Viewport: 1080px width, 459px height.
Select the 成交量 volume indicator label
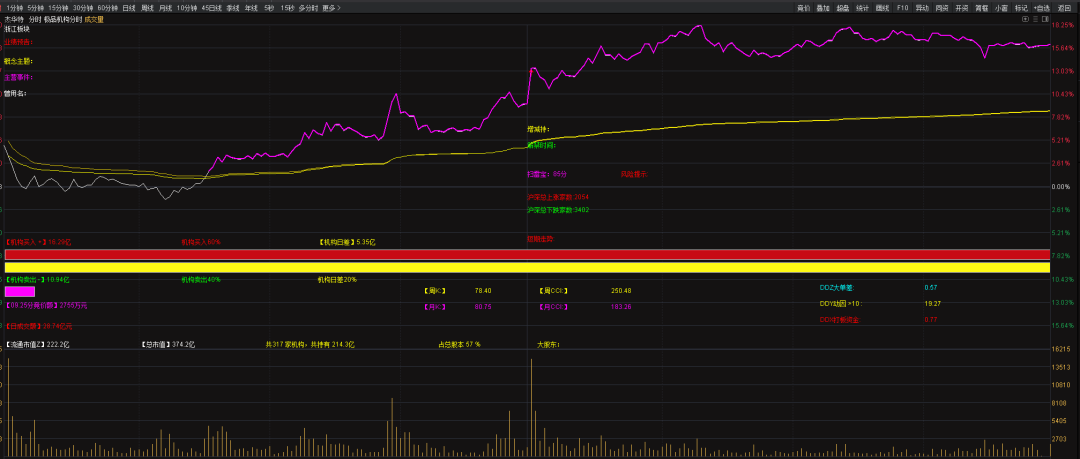coord(95,19)
